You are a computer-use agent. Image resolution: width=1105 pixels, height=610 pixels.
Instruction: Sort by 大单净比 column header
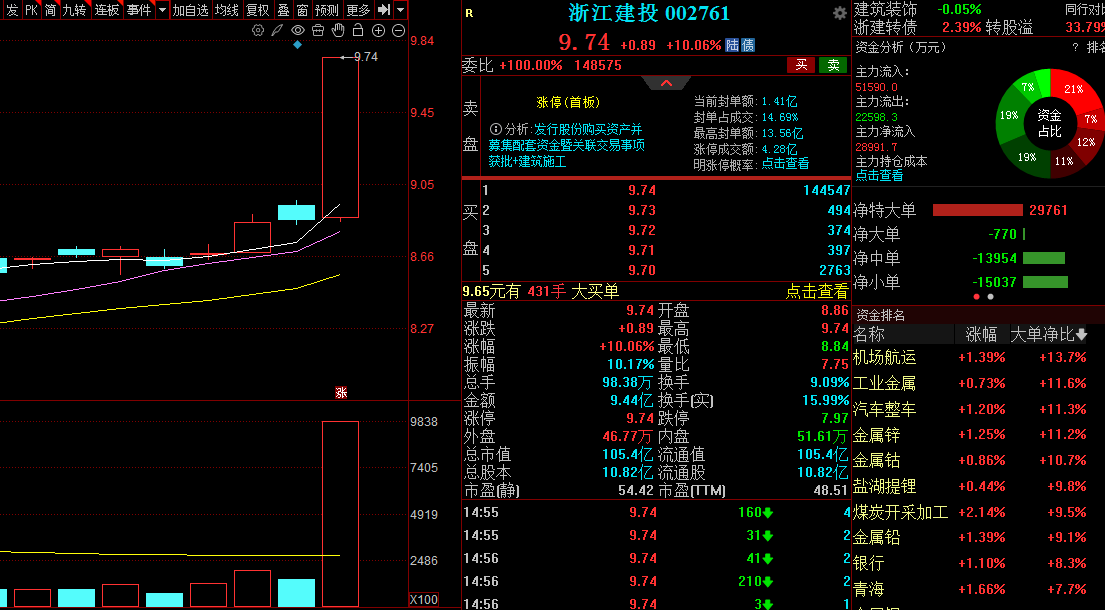coord(1049,334)
